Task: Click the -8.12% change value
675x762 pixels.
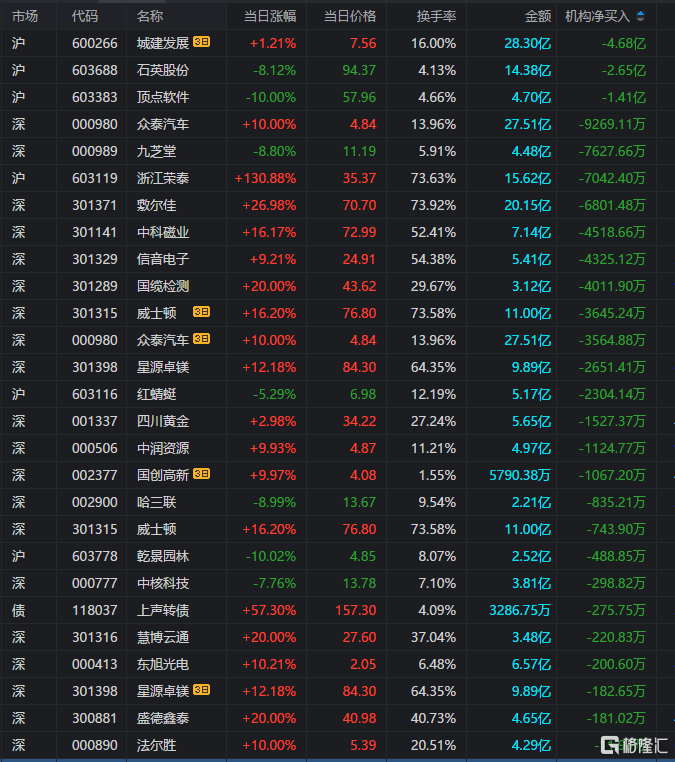Action: 275,70
